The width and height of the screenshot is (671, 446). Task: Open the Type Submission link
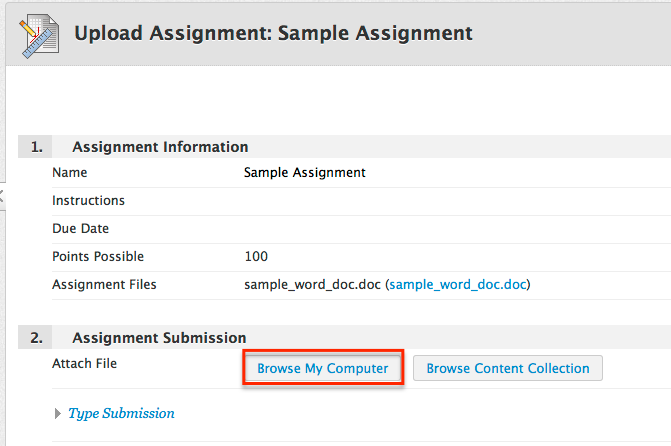(x=121, y=413)
